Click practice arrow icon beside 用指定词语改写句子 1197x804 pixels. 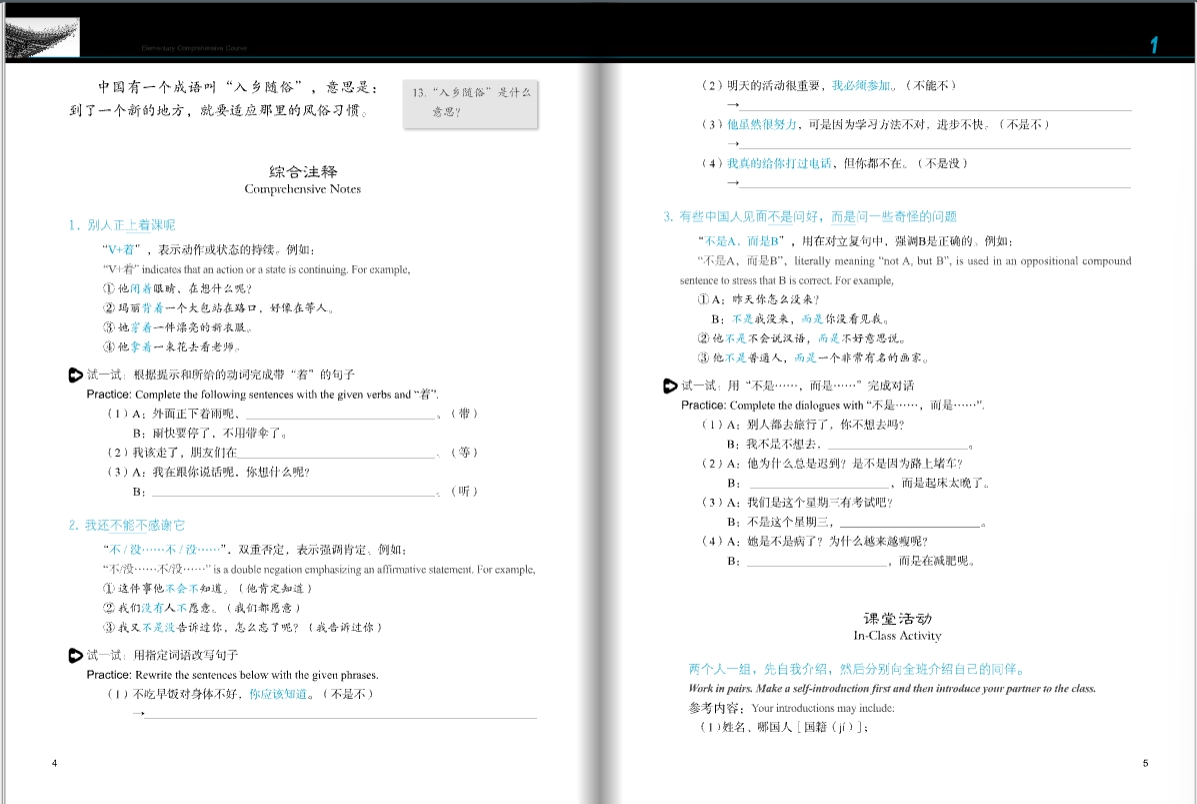click(75, 656)
